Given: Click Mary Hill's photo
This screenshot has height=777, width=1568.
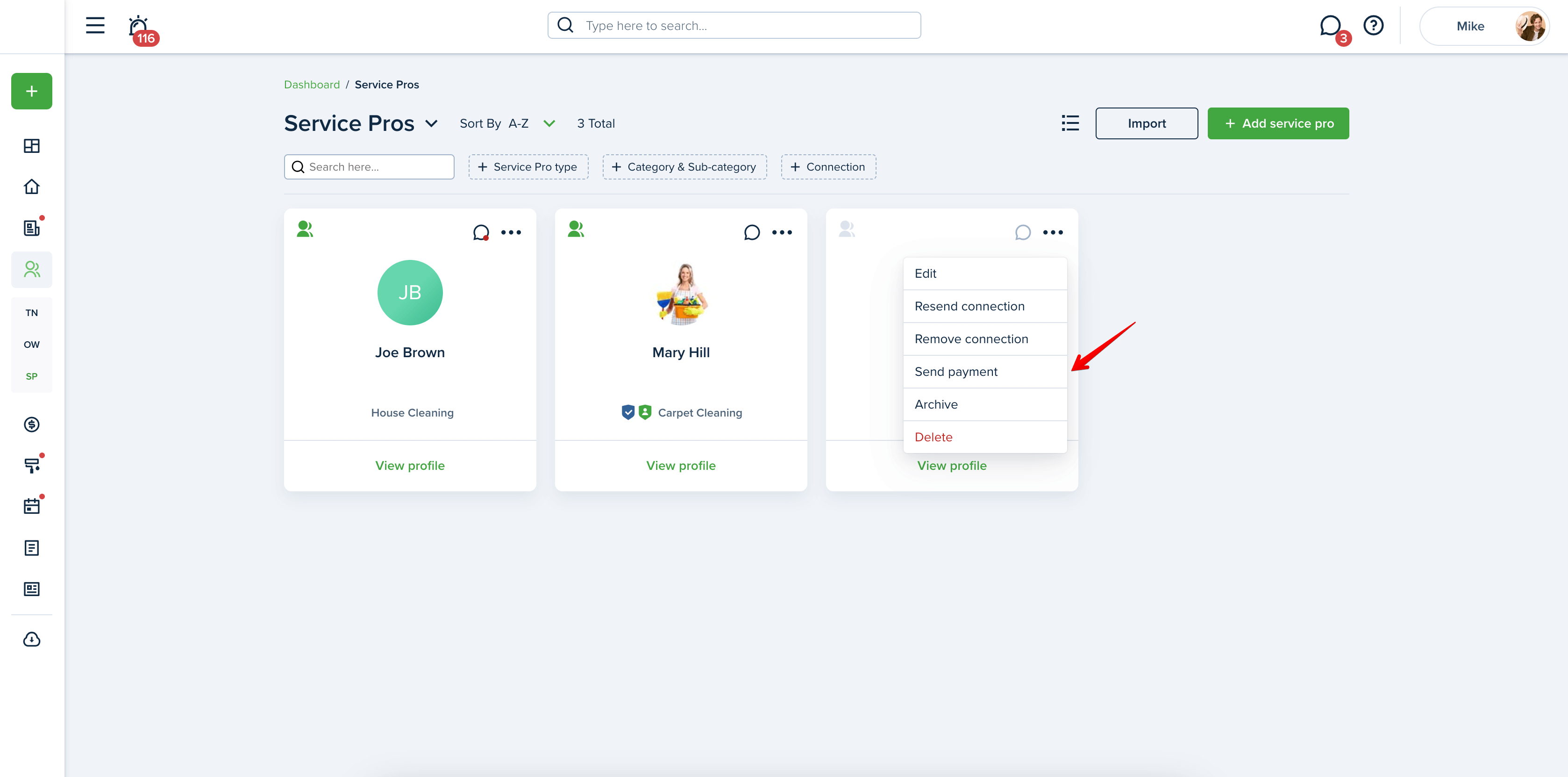Looking at the screenshot, I should click(x=682, y=293).
